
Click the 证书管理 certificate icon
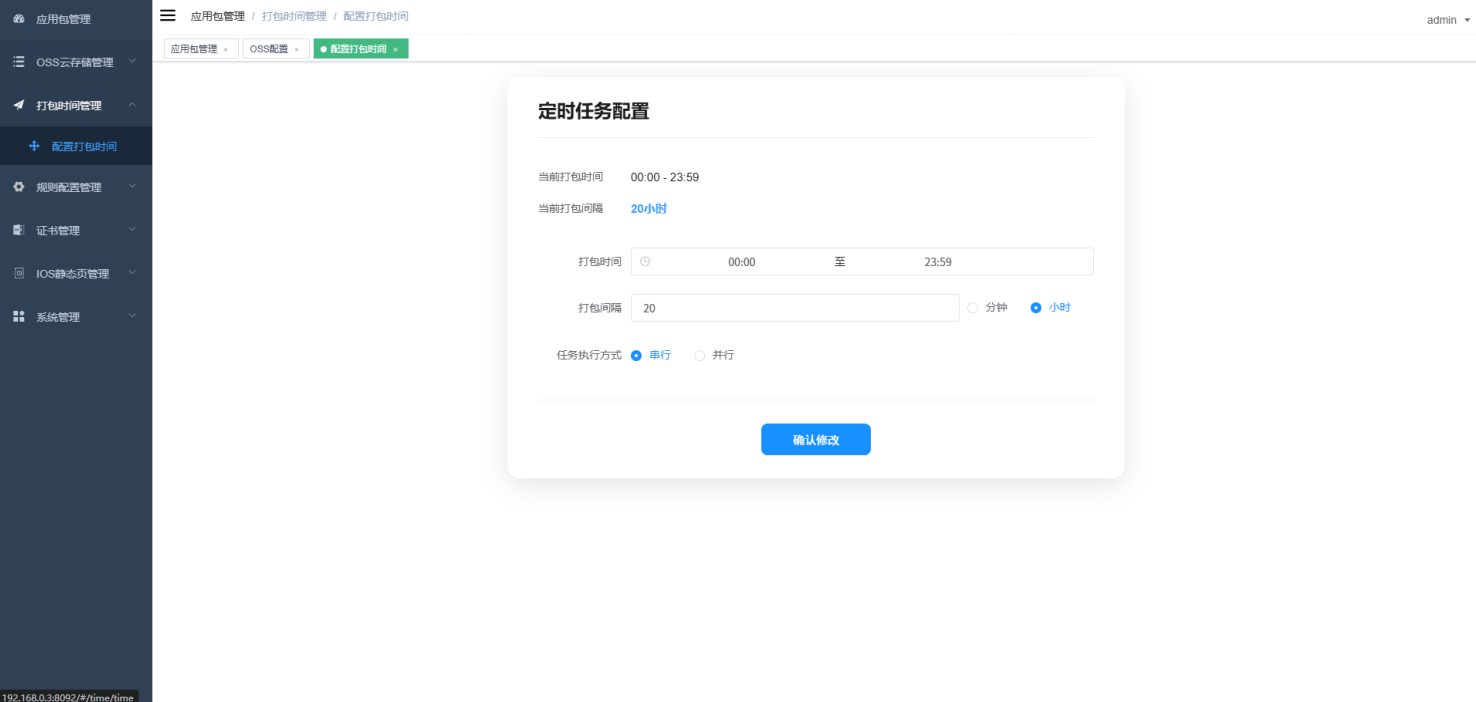[18, 230]
